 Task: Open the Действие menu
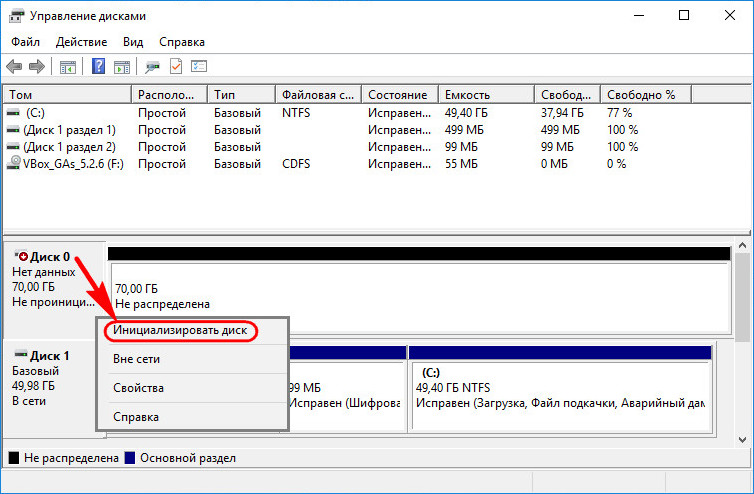[x=81, y=42]
